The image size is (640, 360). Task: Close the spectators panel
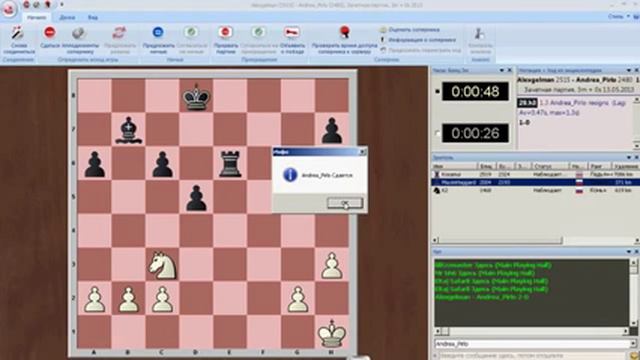click(x=636, y=158)
